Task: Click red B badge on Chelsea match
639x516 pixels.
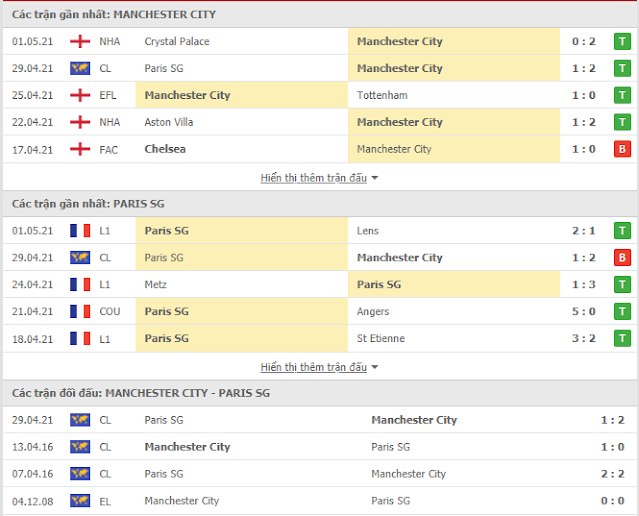Action: (622, 149)
